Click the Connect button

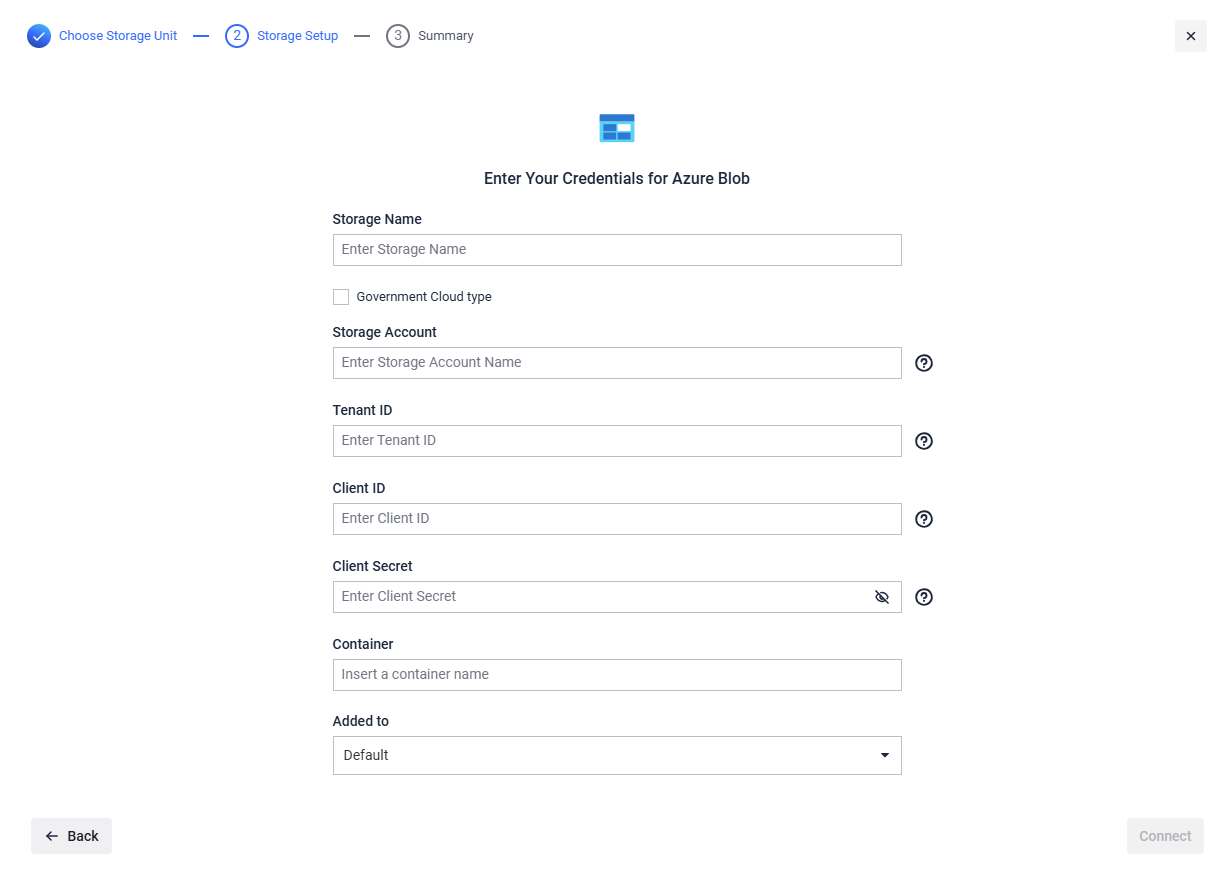coord(1165,836)
